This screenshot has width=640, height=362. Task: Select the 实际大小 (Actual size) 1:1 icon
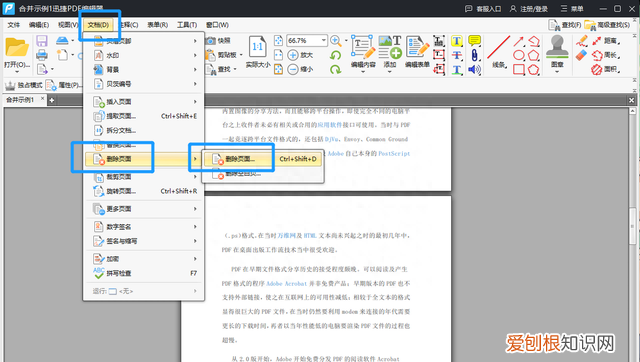[x=258, y=52]
